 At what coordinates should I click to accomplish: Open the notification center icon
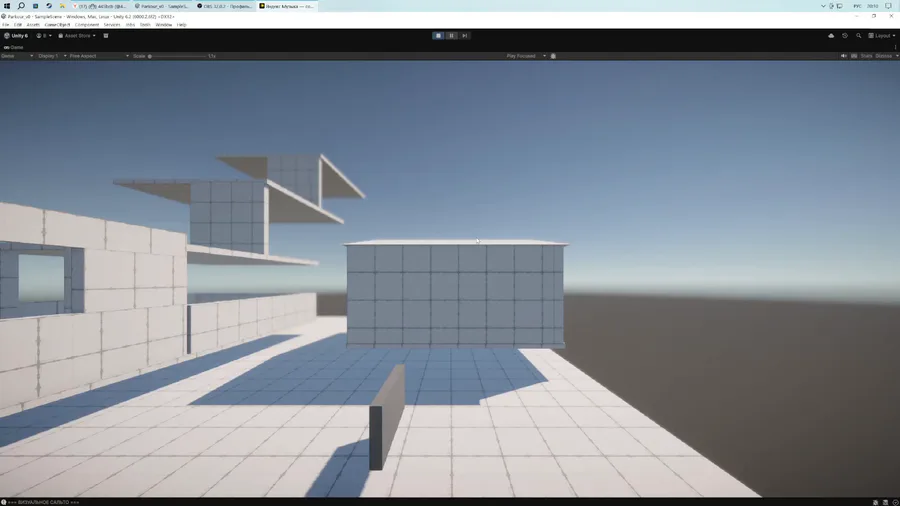point(889,6)
